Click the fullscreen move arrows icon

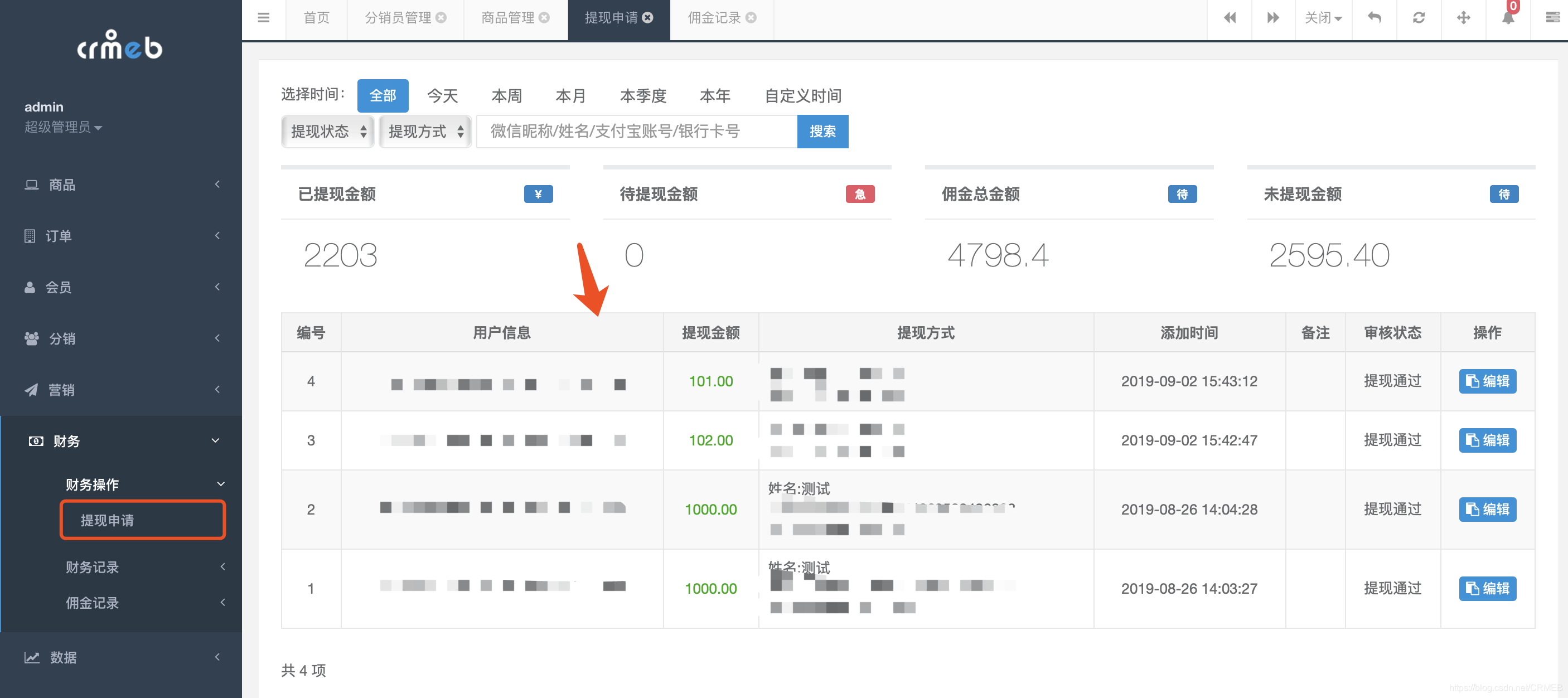[1463, 18]
